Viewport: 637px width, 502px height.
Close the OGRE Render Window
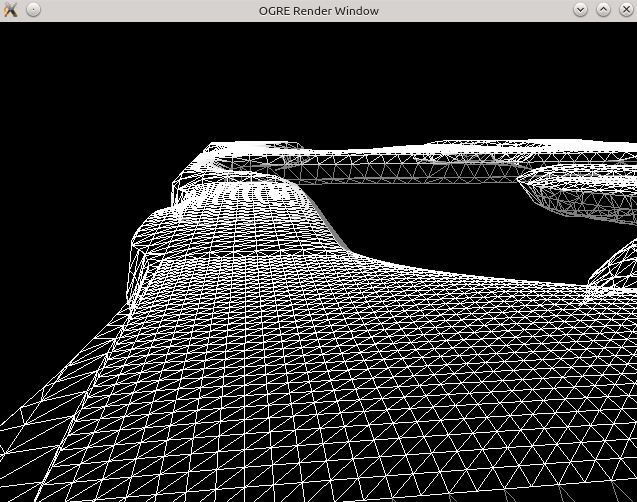(x=626, y=10)
